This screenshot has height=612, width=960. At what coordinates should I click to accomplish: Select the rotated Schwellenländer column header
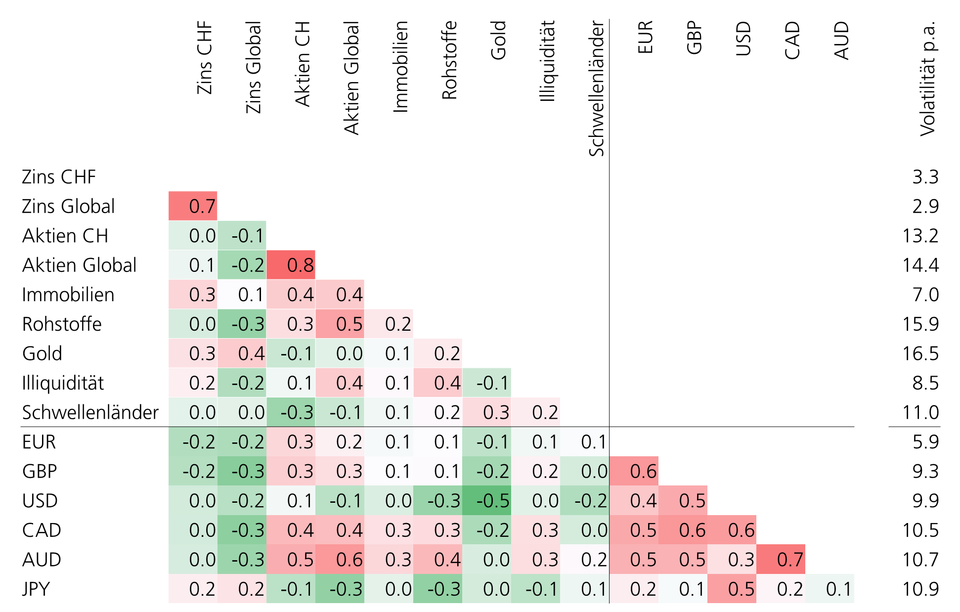click(596, 90)
